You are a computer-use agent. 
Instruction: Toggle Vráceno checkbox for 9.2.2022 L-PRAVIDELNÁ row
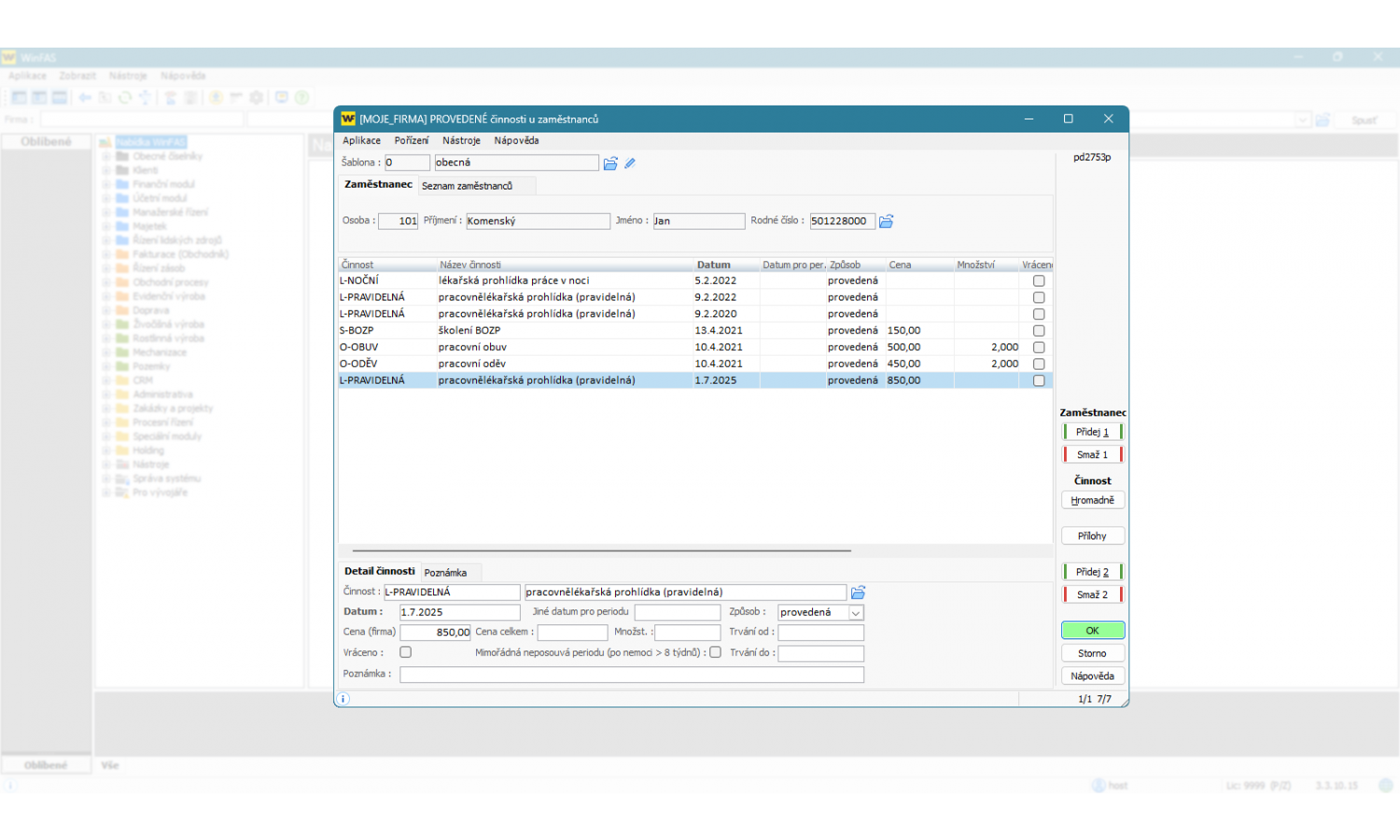1039,298
